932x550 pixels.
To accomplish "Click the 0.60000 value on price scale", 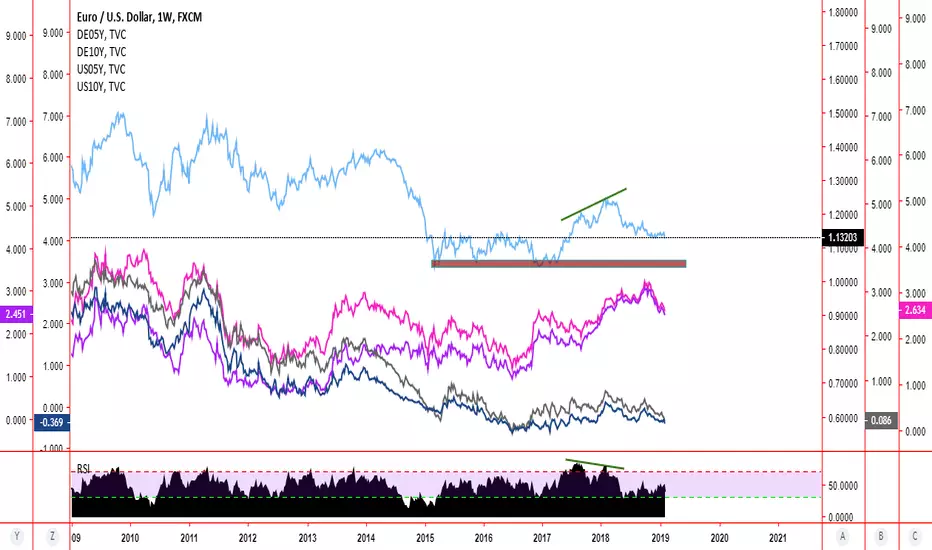I will point(843,418).
